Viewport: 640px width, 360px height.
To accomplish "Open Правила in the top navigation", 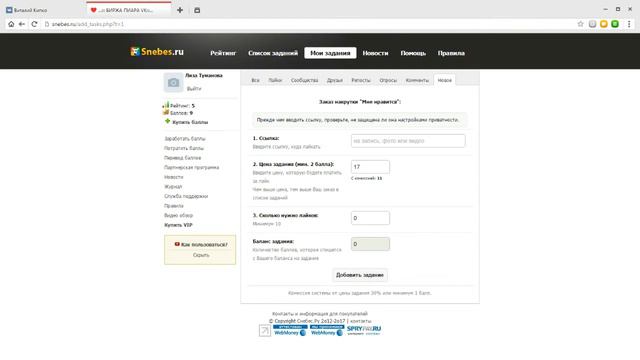I will [451, 53].
